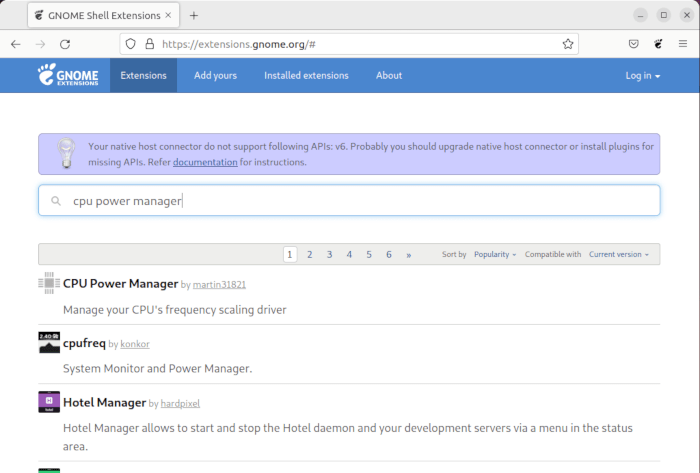700x473 pixels.
Task: Click the CPU Power Manager chip icon
Action: (x=49, y=283)
